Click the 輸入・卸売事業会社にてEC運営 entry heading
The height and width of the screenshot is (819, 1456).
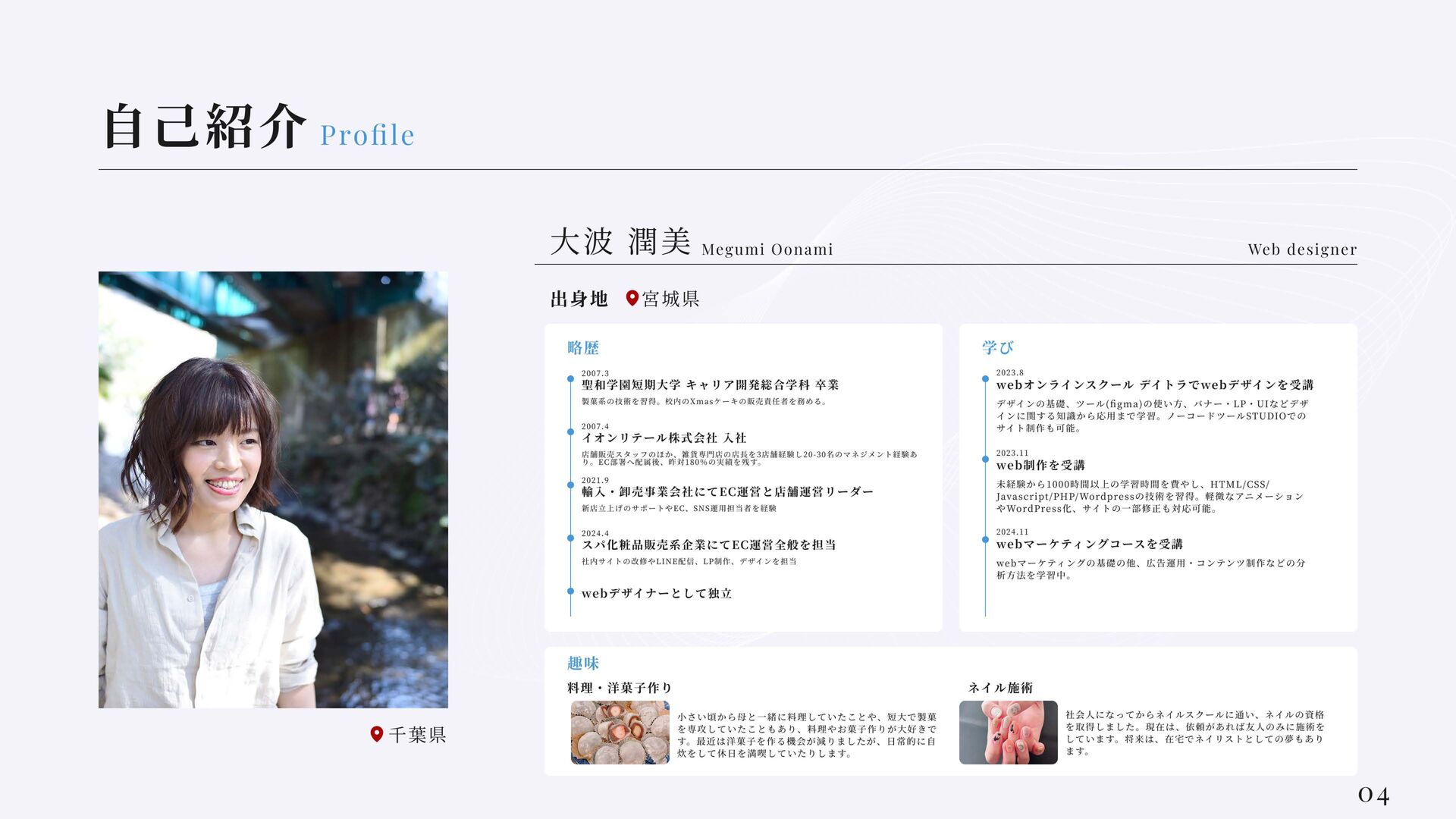(727, 492)
